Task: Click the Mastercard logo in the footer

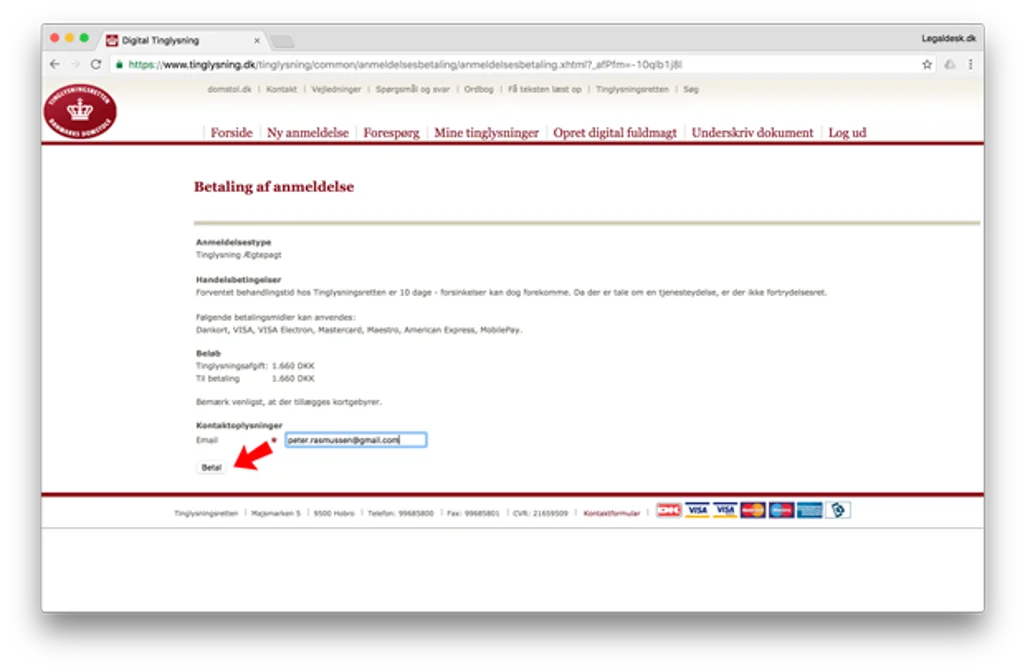Action: tap(753, 510)
